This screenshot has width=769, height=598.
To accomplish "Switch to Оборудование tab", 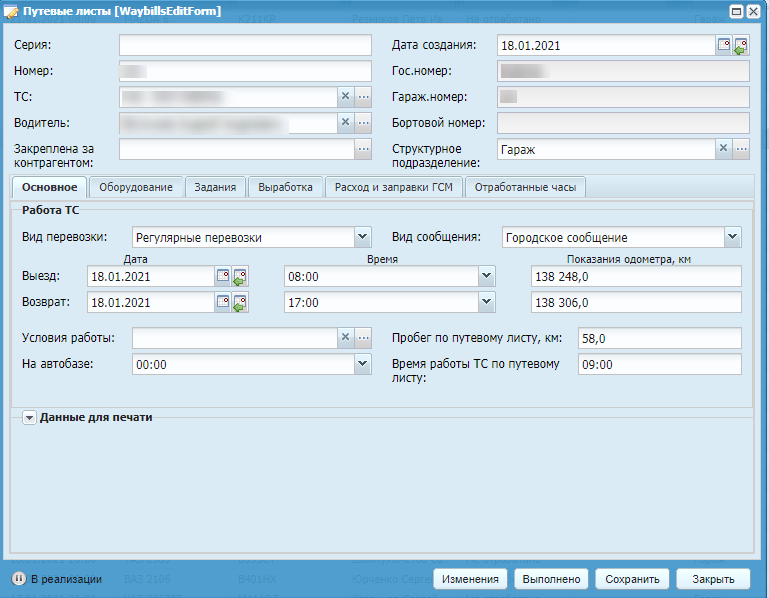I will click(136, 187).
